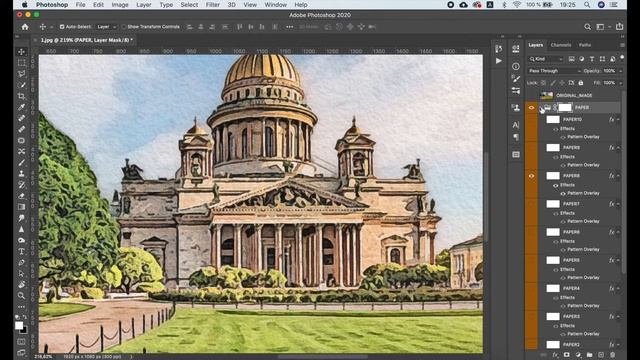Viewport: 640px width, 360px height.
Task: Select the Crop tool
Action: (x=22, y=96)
